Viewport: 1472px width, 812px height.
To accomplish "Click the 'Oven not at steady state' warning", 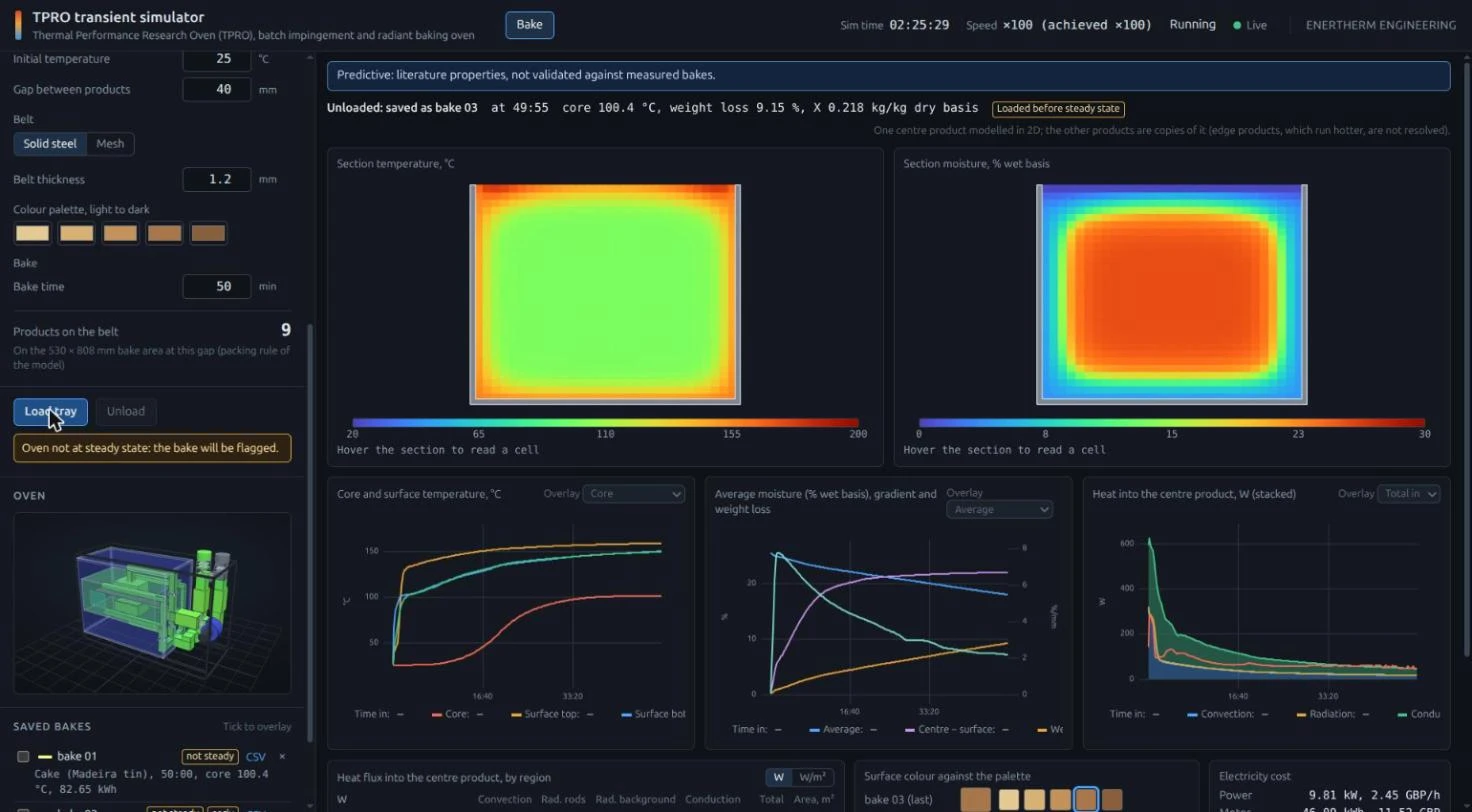I will pyautogui.click(x=152, y=448).
